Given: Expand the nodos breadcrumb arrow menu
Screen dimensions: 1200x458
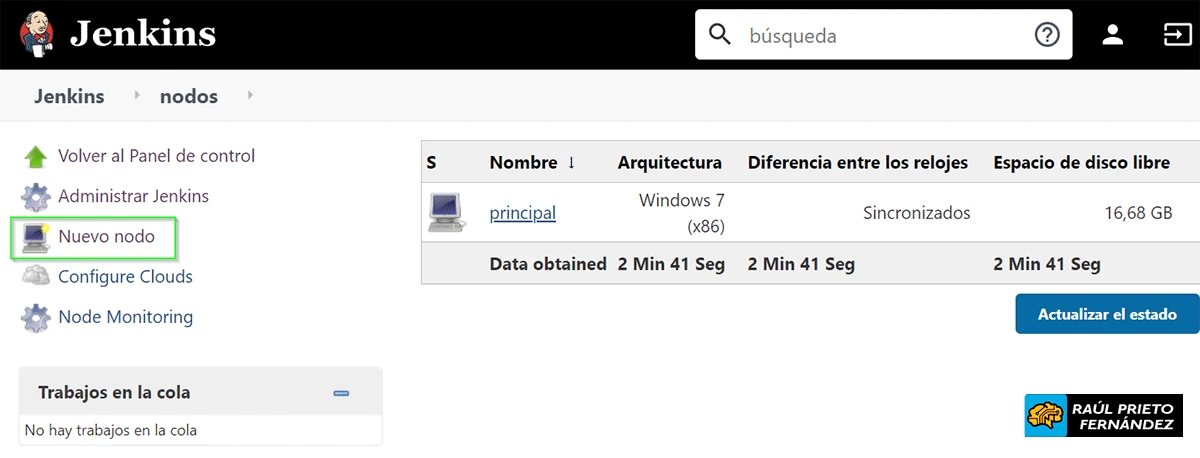Looking at the screenshot, I should coord(250,96).
